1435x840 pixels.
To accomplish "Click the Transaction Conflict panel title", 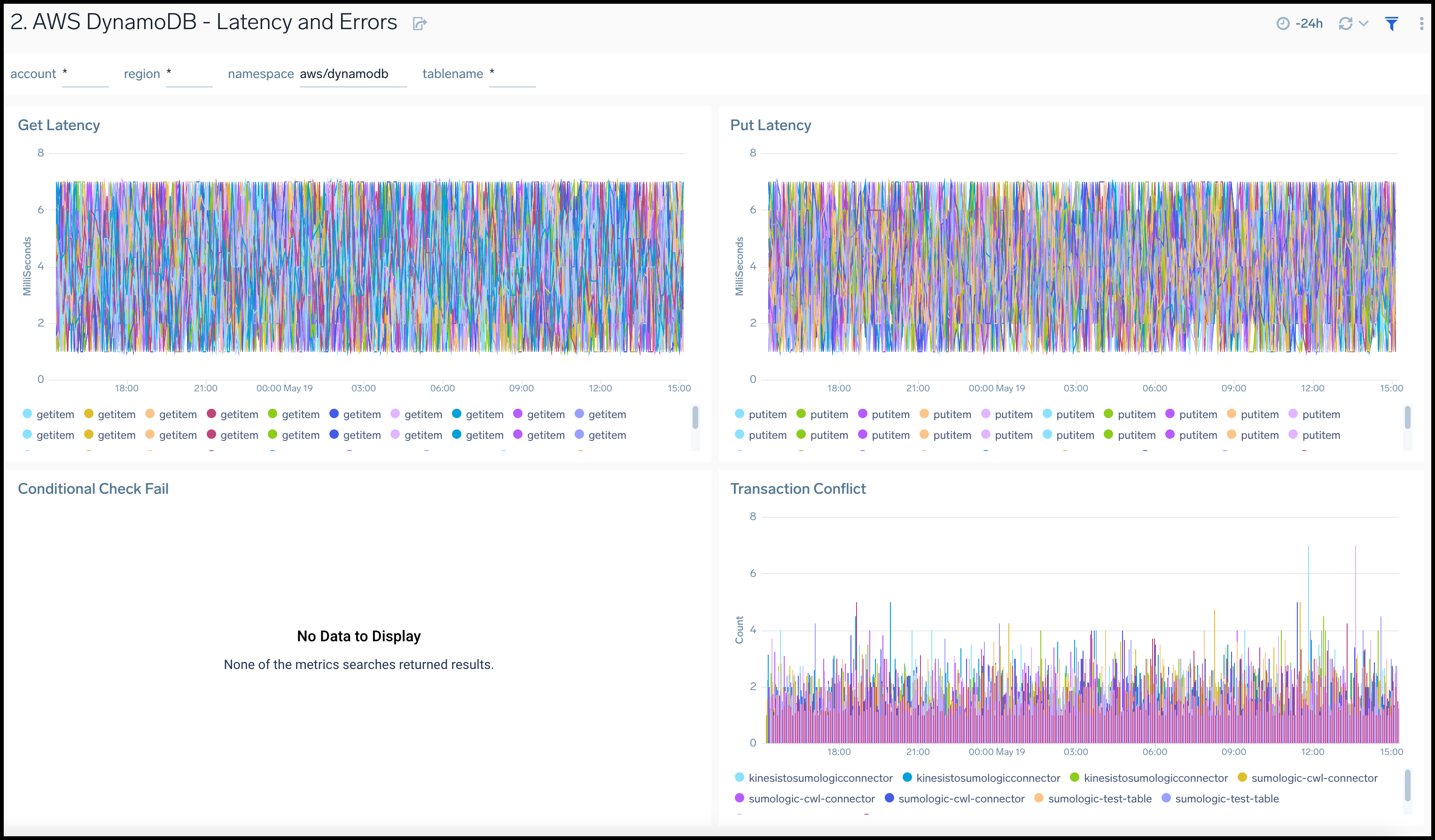I will pos(798,488).
